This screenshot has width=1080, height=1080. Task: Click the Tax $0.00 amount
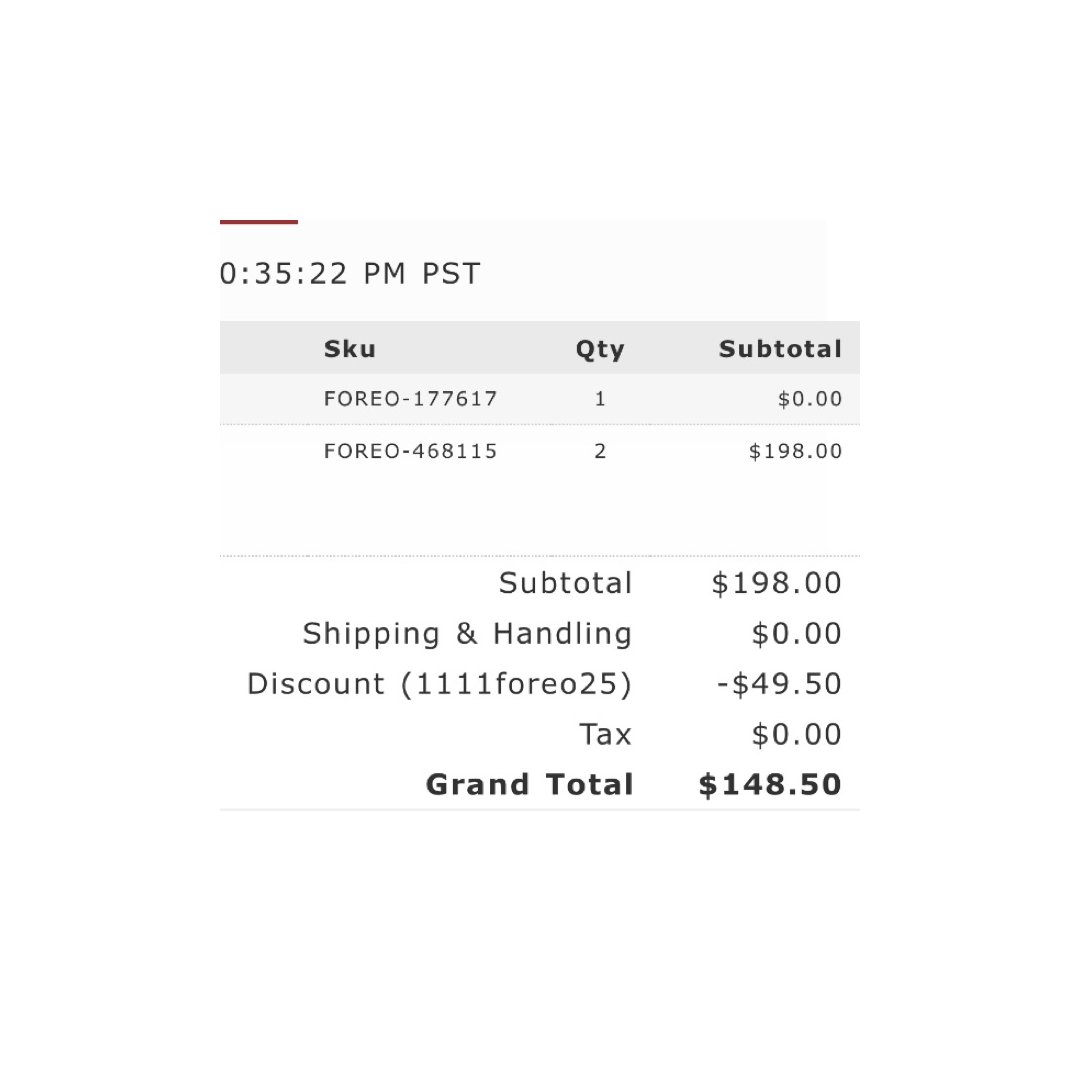click(797, 734)
